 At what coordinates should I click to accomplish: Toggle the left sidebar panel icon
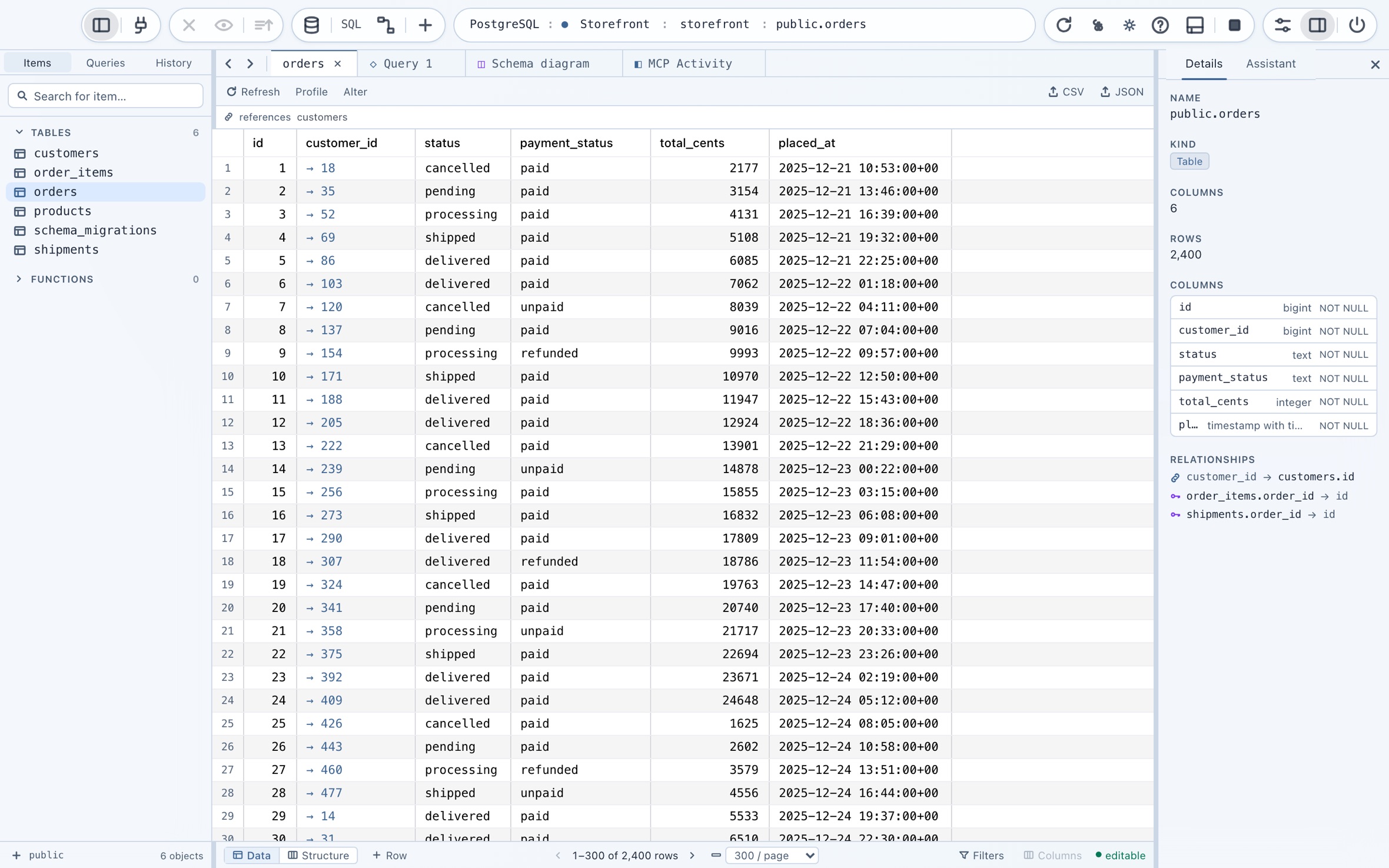click(x=101, y=25)
